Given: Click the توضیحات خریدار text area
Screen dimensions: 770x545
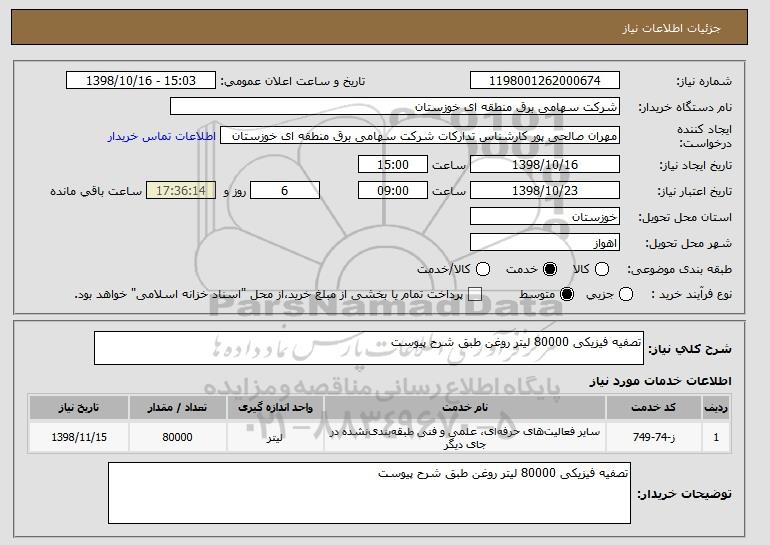Looking at the screenshot, I should point(369,493).
